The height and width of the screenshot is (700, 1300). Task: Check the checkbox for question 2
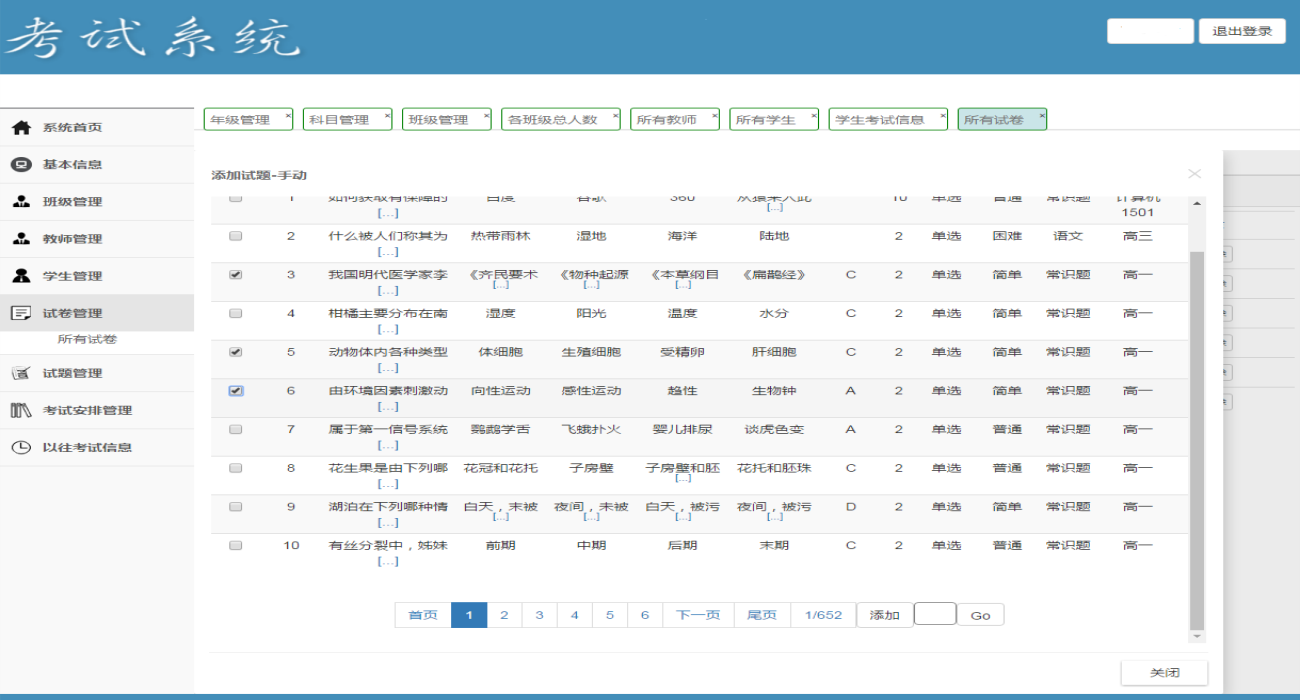[x=235, y=236]
